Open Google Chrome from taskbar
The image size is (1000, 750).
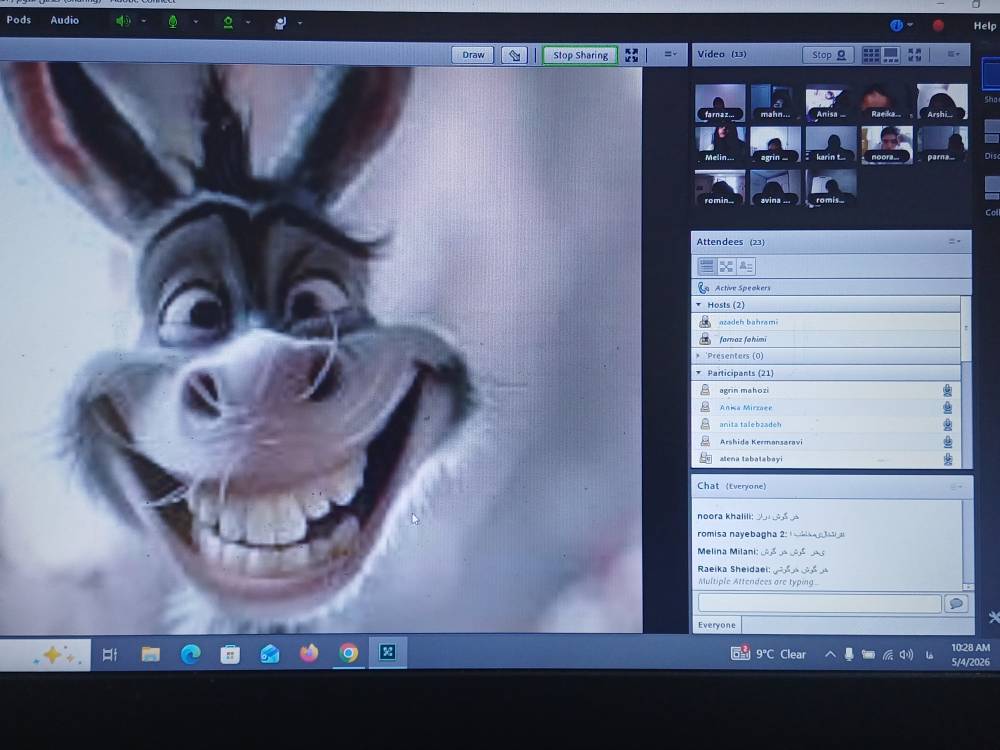348,653
